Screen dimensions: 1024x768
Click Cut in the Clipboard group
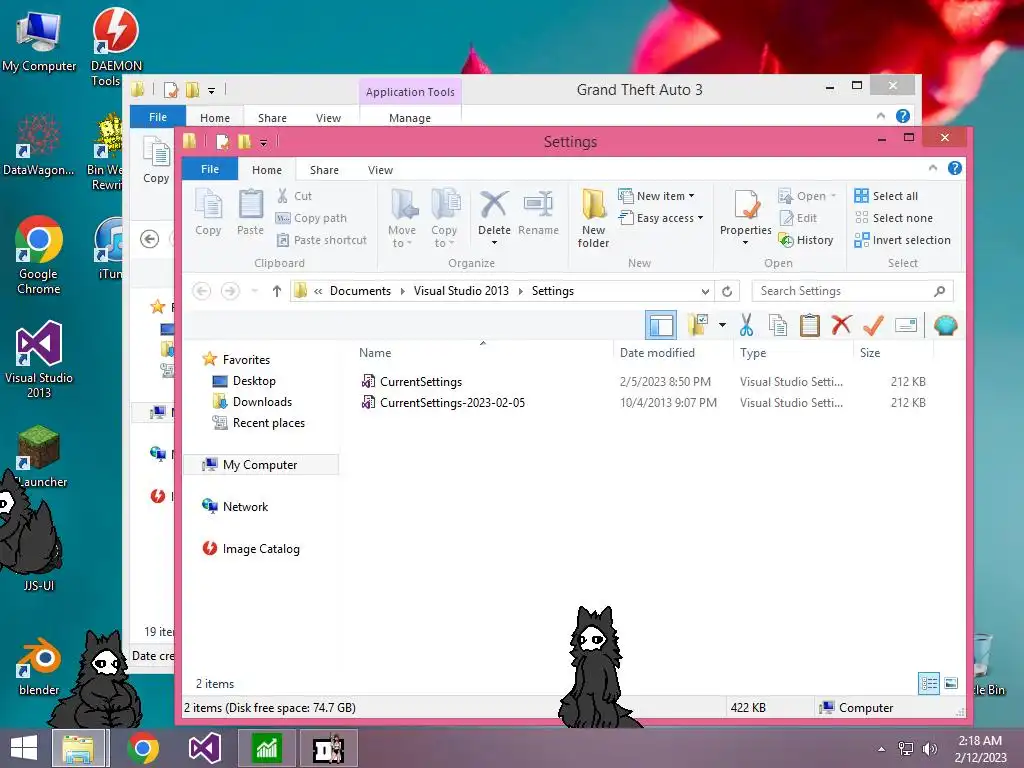point(294,196)
